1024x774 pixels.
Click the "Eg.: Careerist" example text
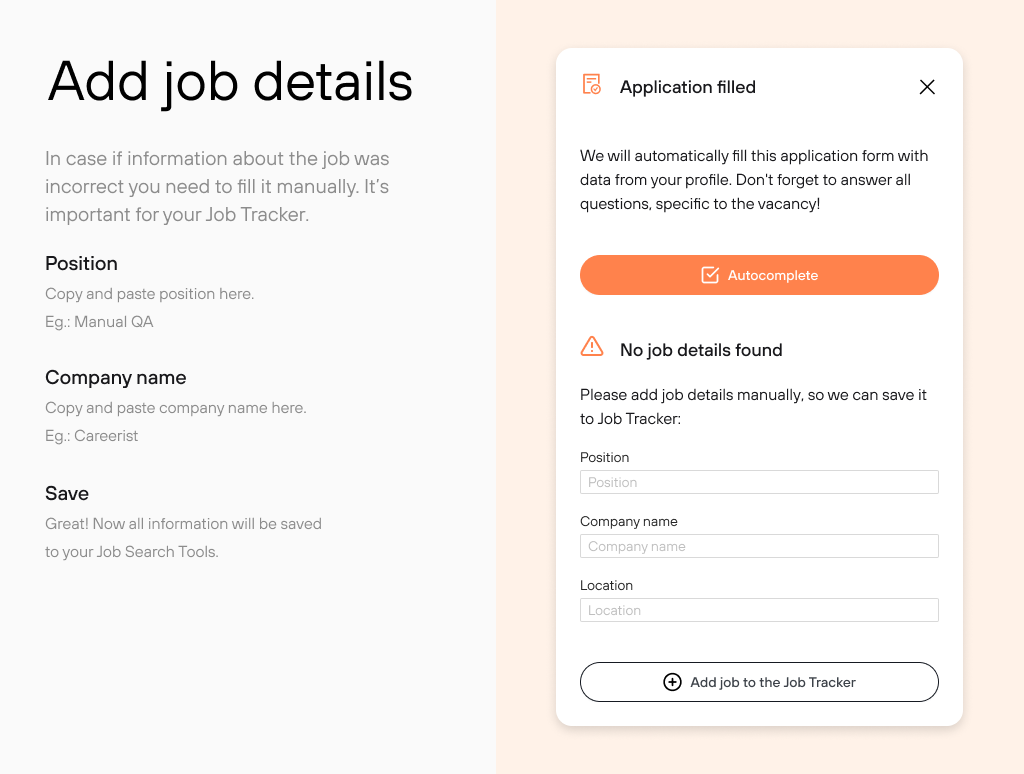point(91,435)
